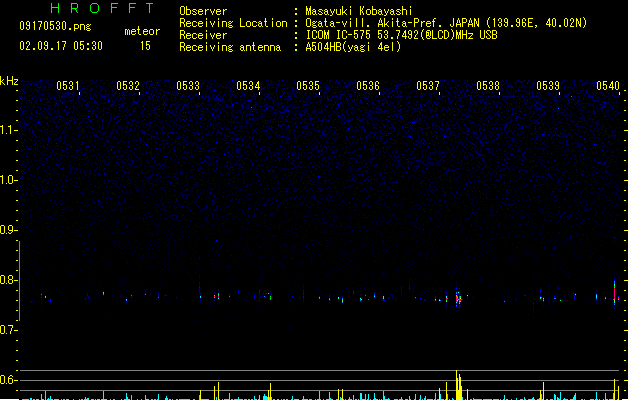The image size is (629, 400).
Task: Click the 0534 time marker
Action: pos(248,86)
